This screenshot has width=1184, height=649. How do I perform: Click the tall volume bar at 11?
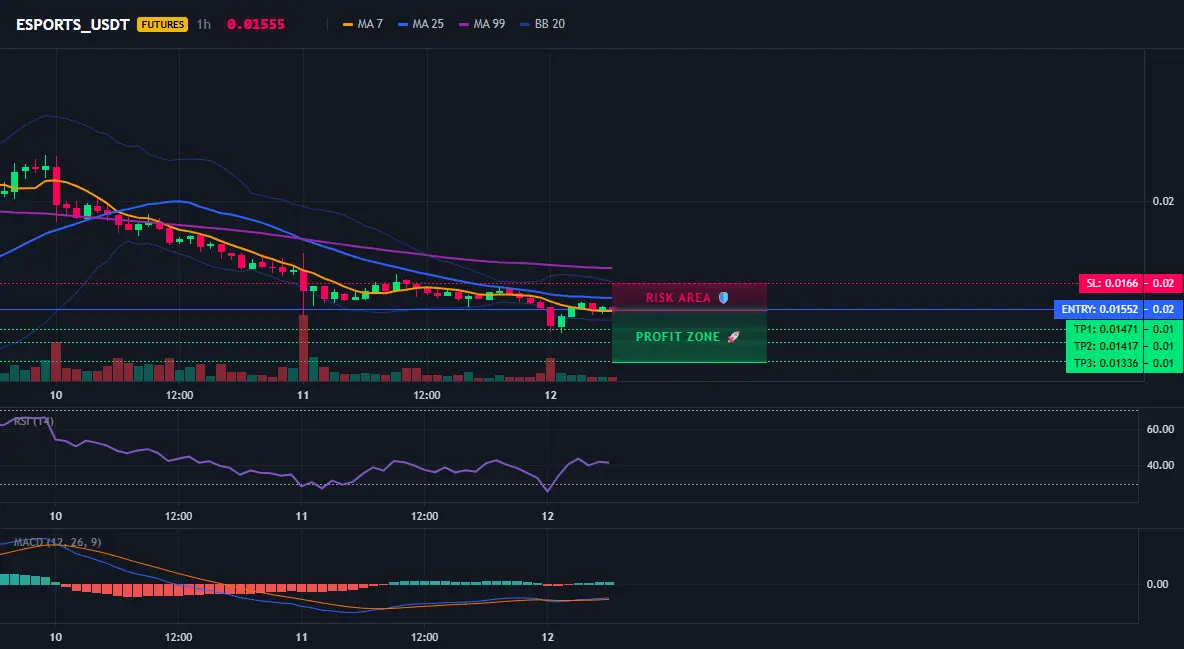[304, 348]
